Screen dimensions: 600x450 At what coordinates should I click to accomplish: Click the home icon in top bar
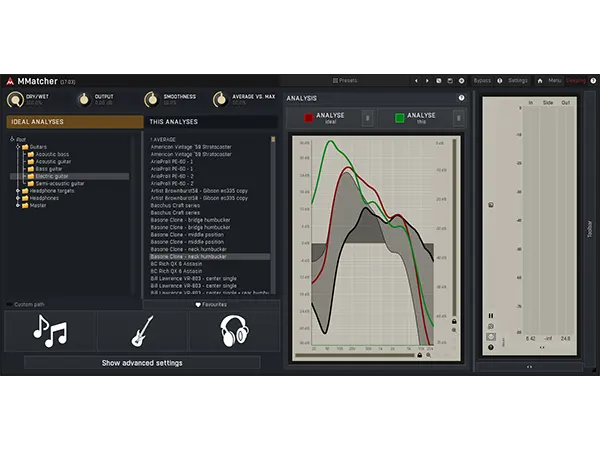pos(541,80)
